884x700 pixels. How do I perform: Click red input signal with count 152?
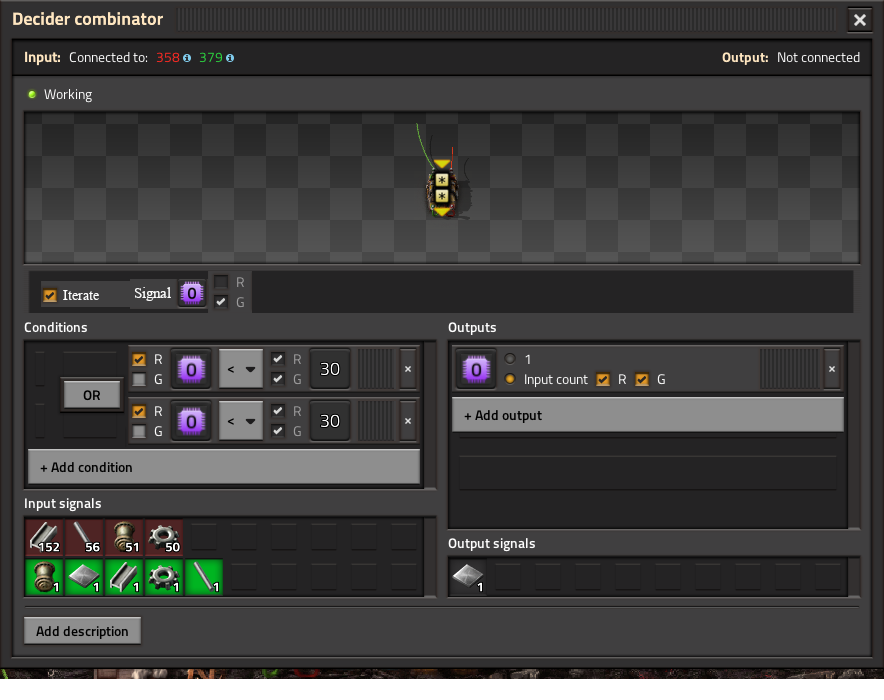click(45, 538)
